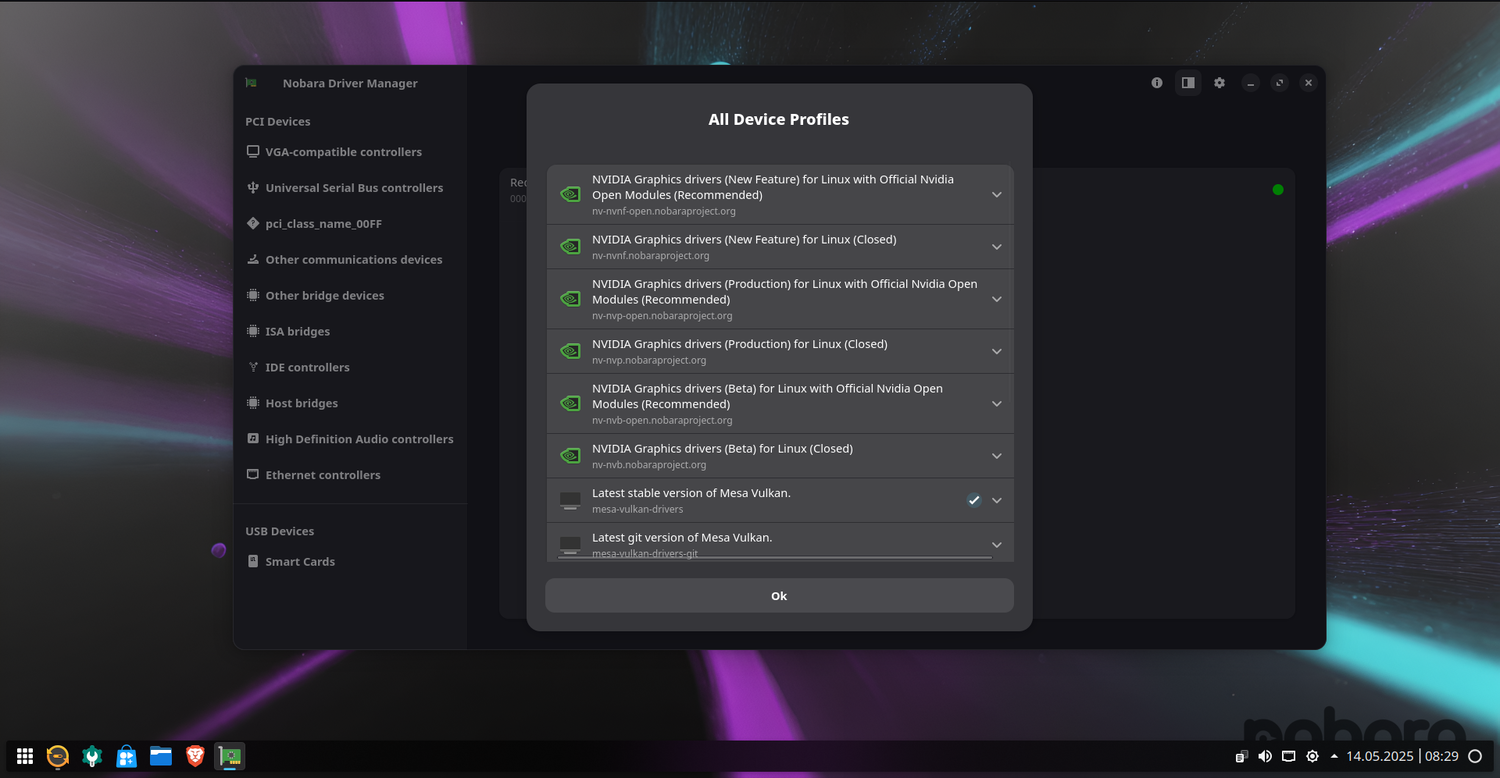1500x778 pixels.
Task: Open Universal Serial Bus controllers category
Action: tap(353, 188)
